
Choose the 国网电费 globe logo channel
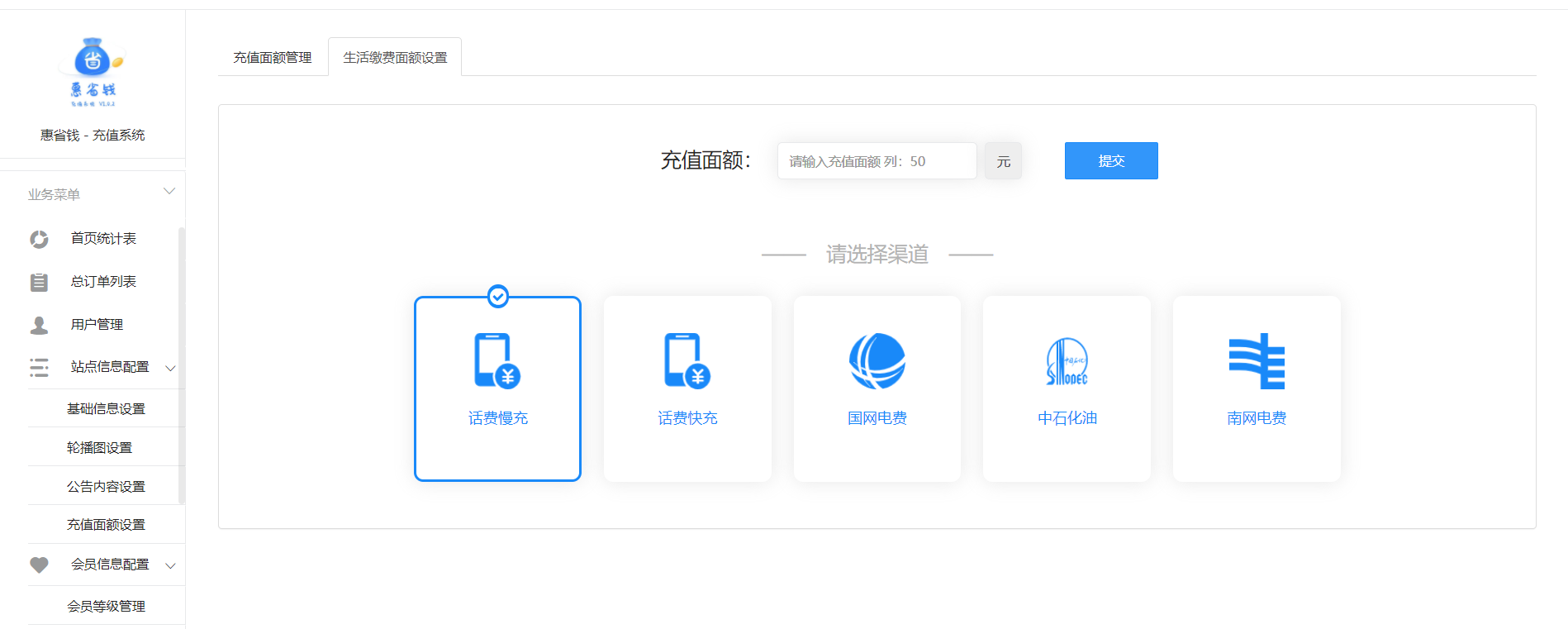pos(877,361)
